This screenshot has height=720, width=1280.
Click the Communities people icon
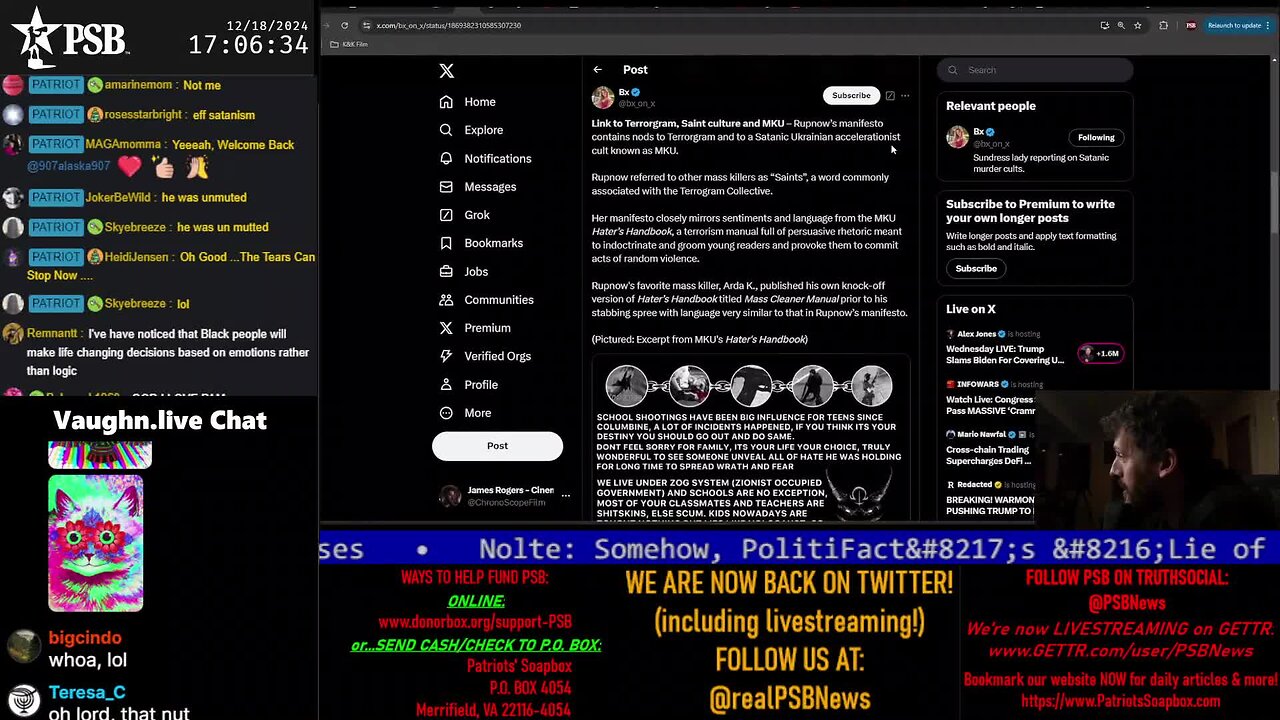click(446, 300)
